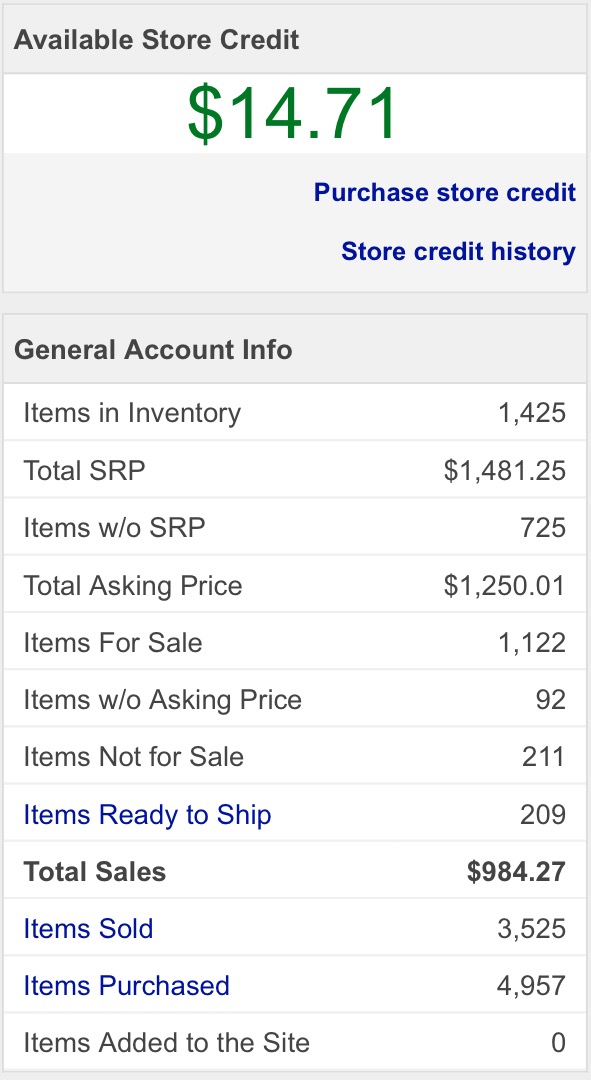Select the Items Purchased count
The width and height of the screenshot is (591, 1080).
[536, 985]
